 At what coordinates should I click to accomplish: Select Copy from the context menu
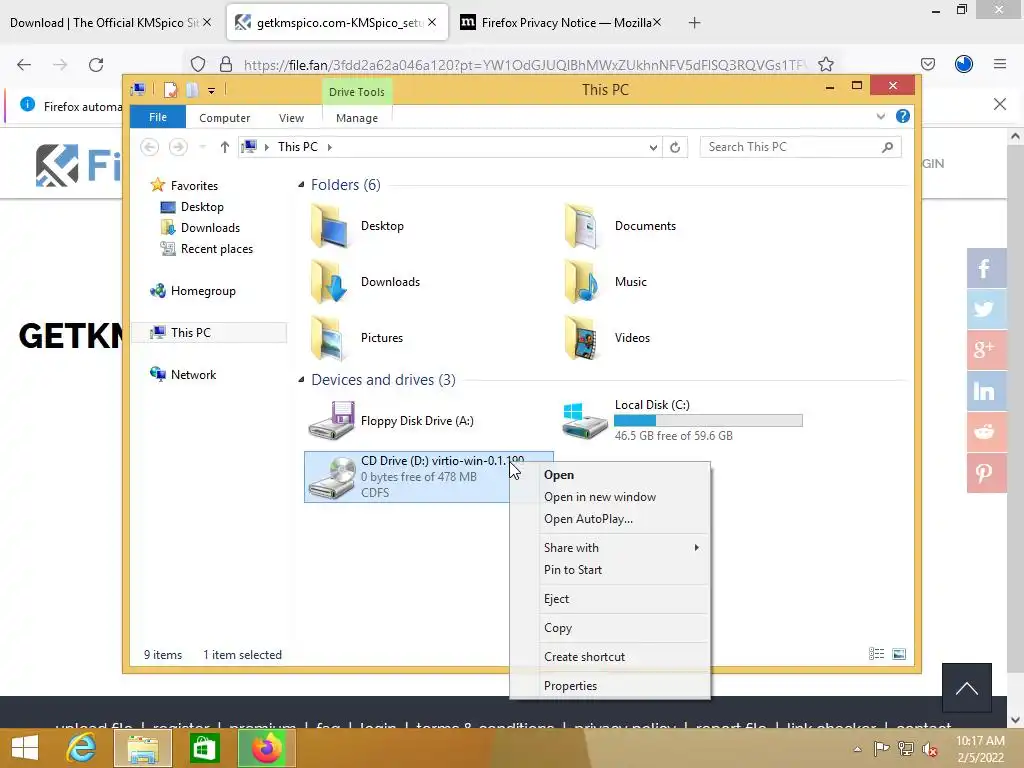pyautogui.click(x=557, y=628)
